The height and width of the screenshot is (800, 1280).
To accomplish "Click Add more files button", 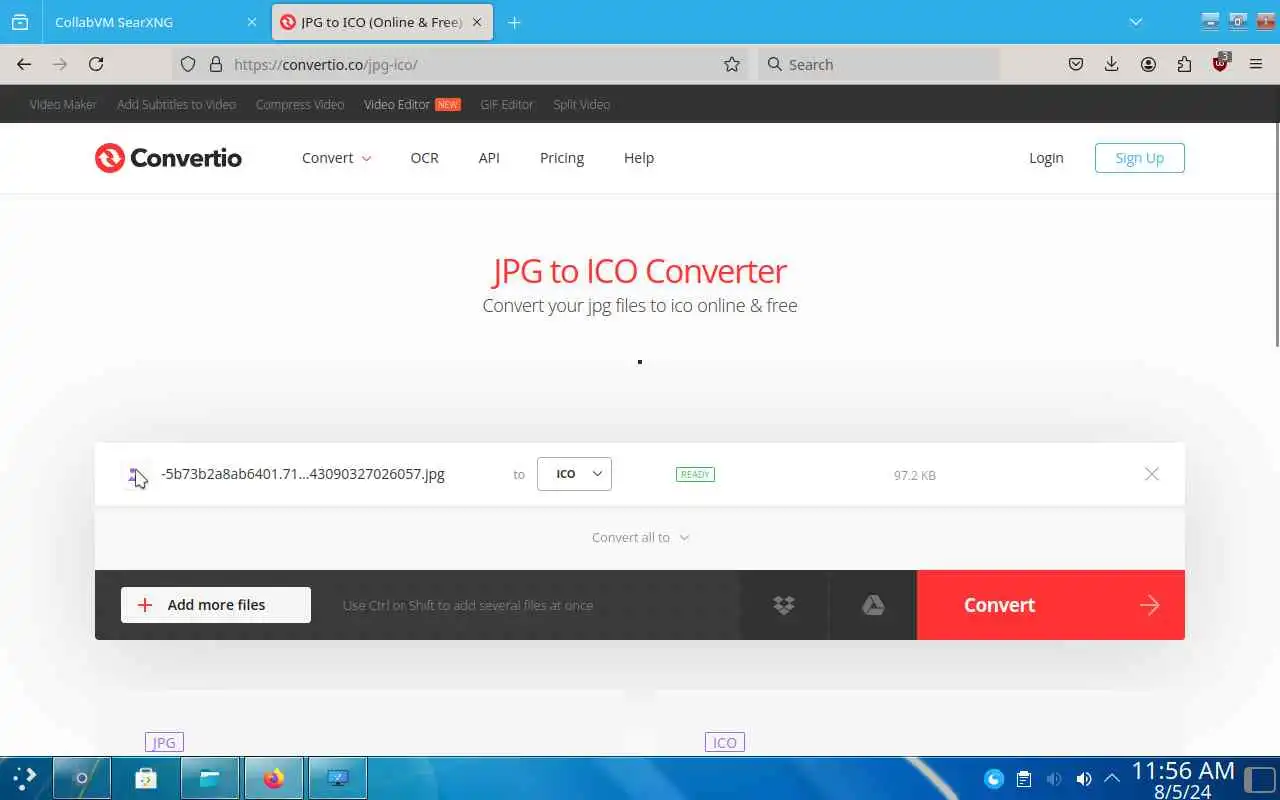I will pyautogui.click(x=216, y=605).
